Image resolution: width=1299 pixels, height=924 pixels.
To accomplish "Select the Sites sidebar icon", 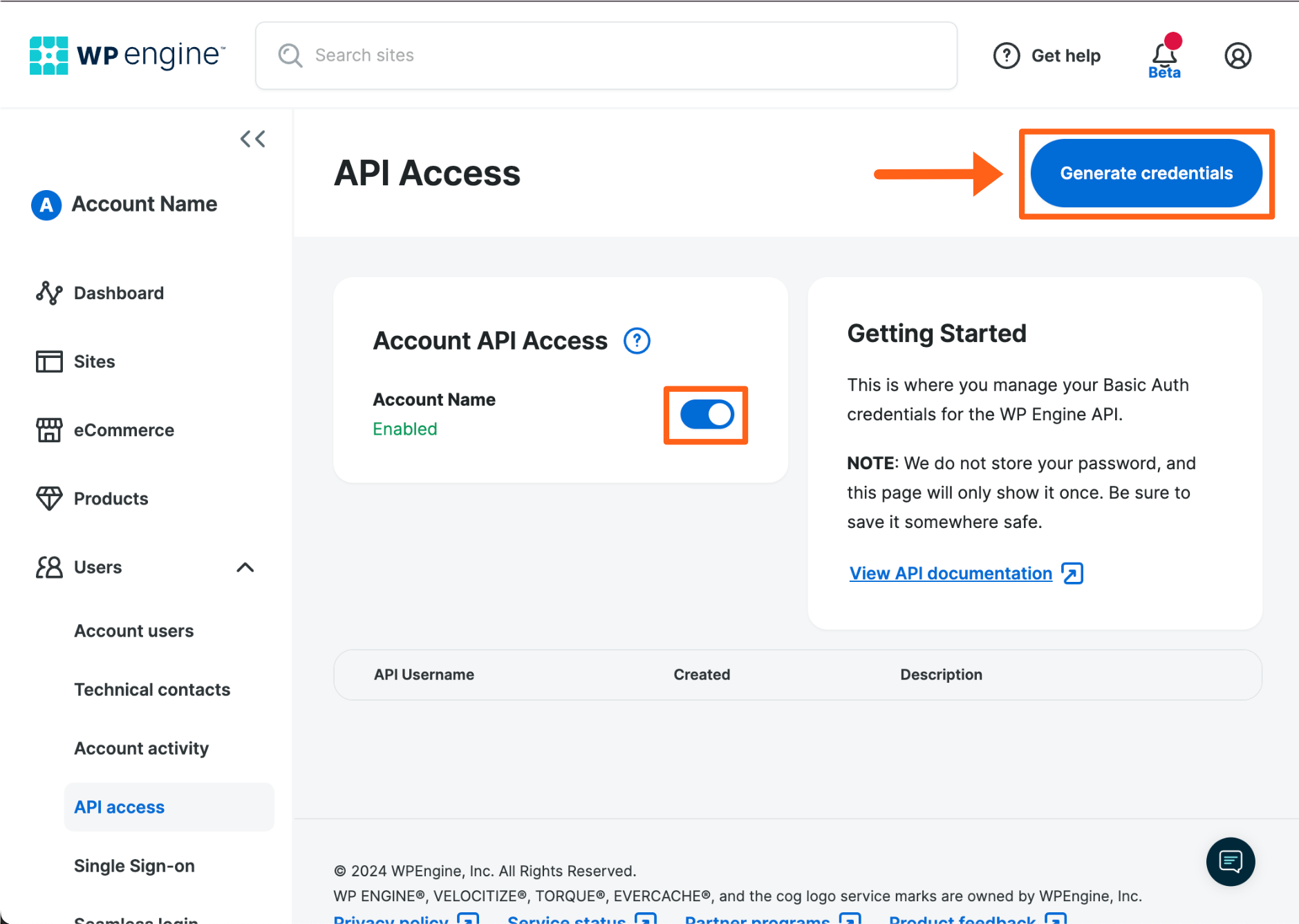I will (x=48, y=361).
